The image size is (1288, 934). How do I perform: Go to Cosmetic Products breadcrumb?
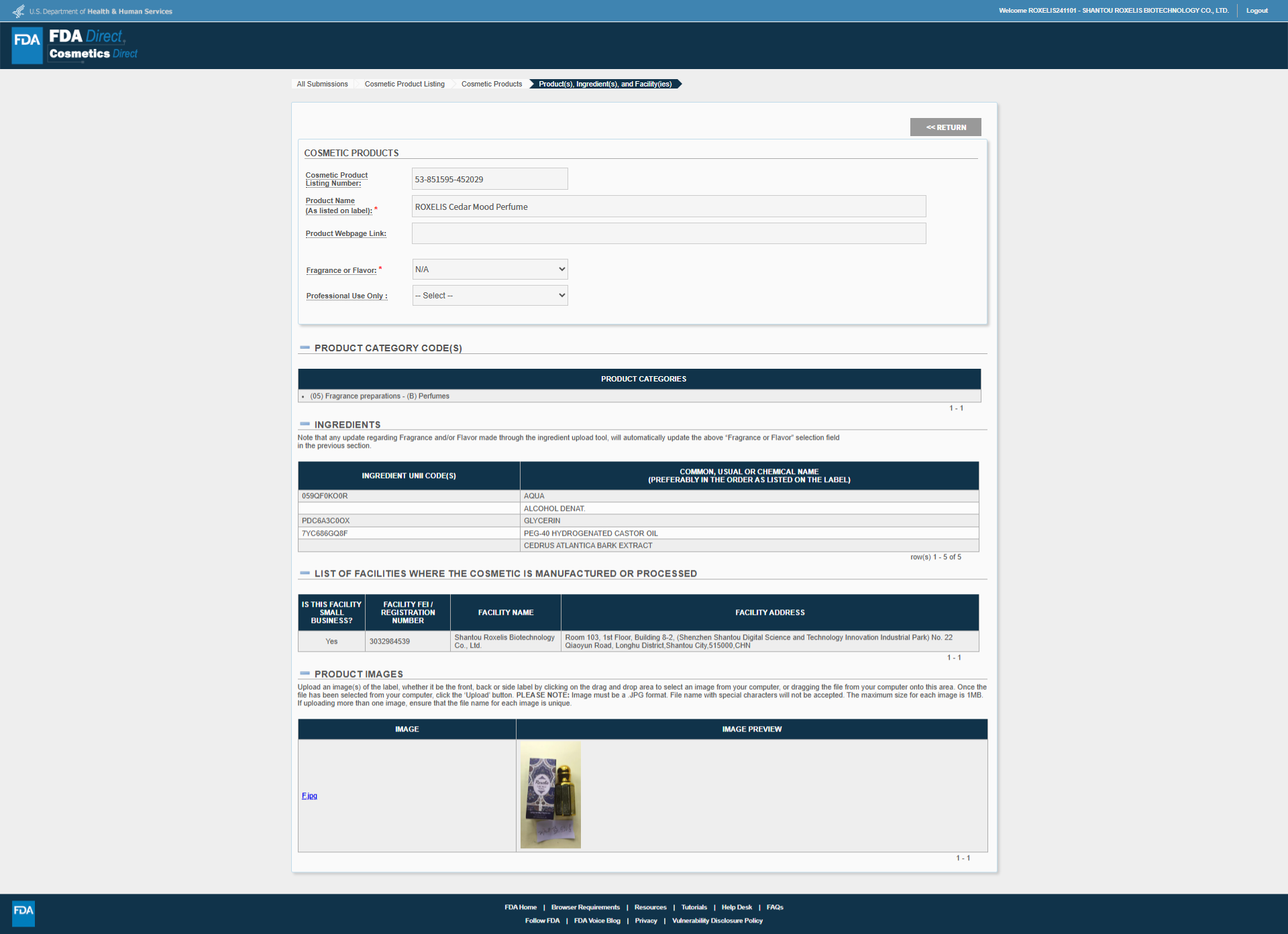(x=492, y=84)
